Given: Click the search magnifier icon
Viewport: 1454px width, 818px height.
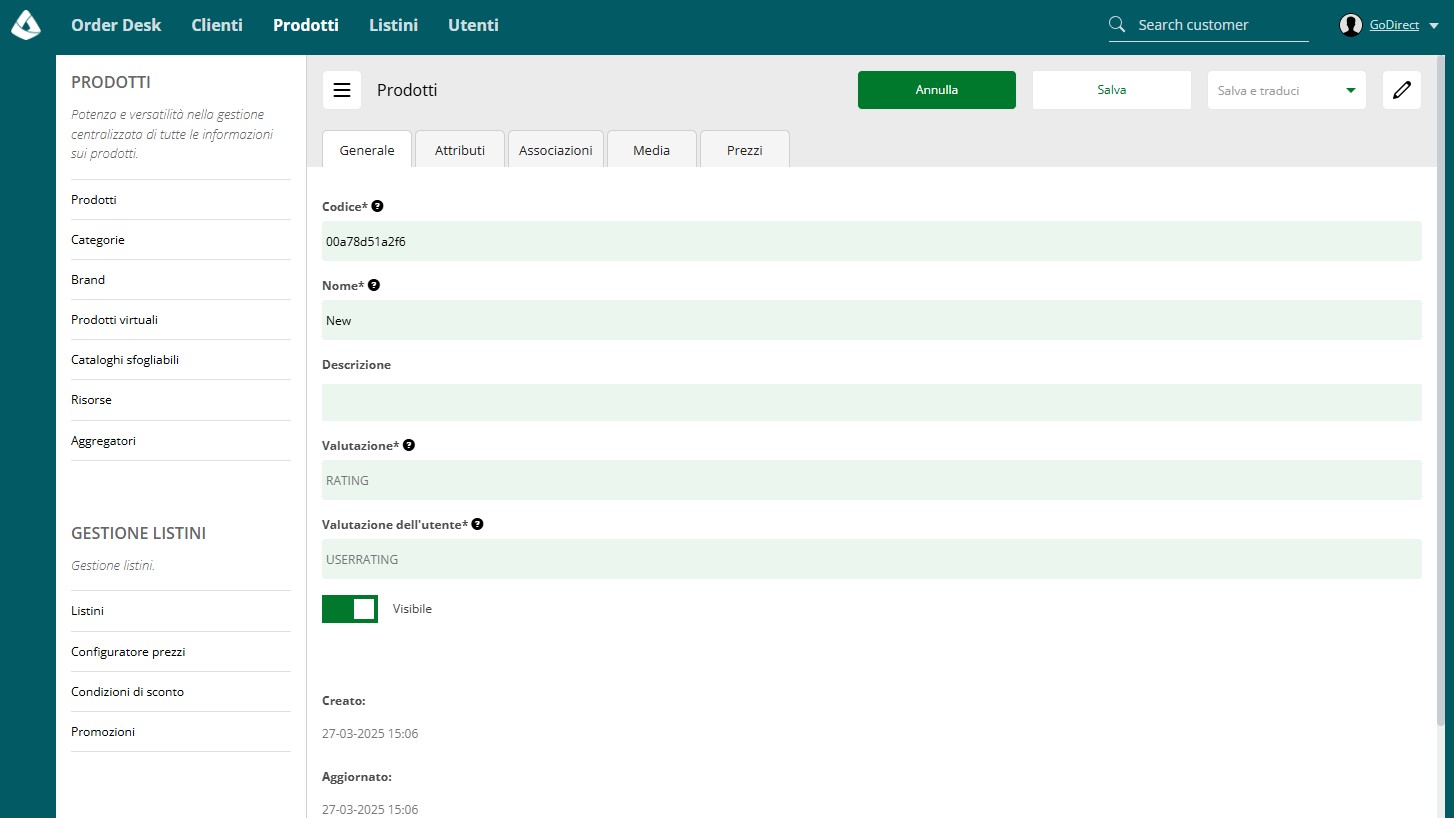Looking at the screenshot, I should [x=1118, y=25].
